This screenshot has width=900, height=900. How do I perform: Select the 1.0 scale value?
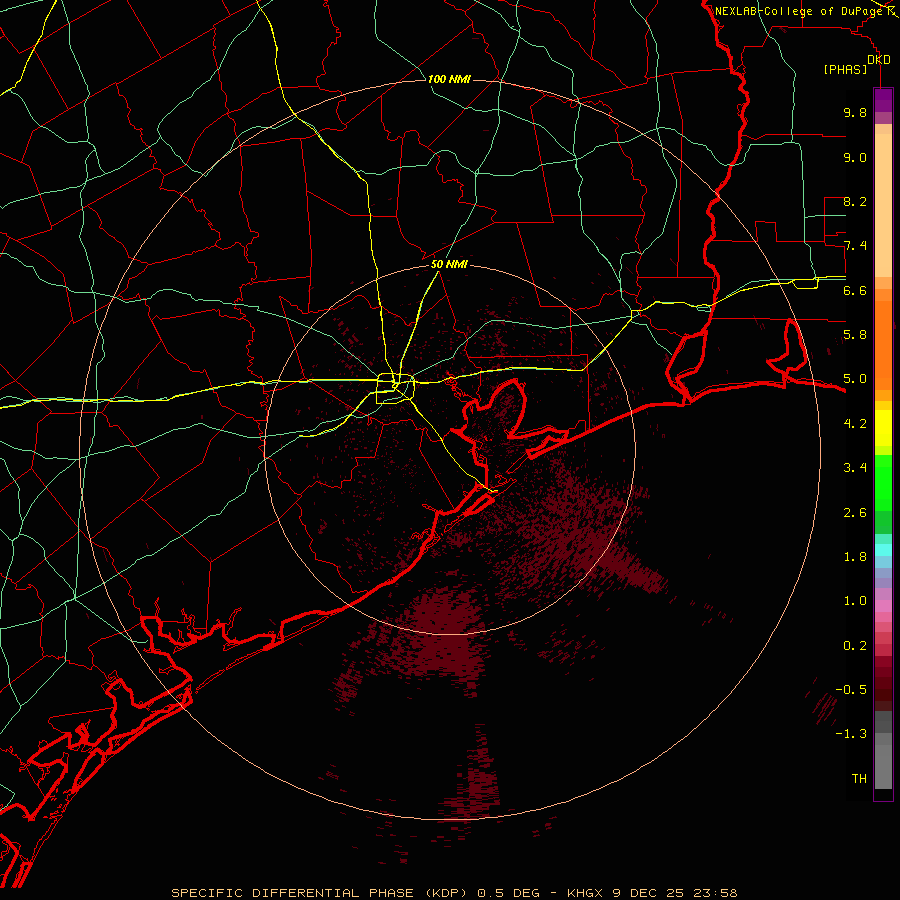pyautogui.click(x=855, y=601)
